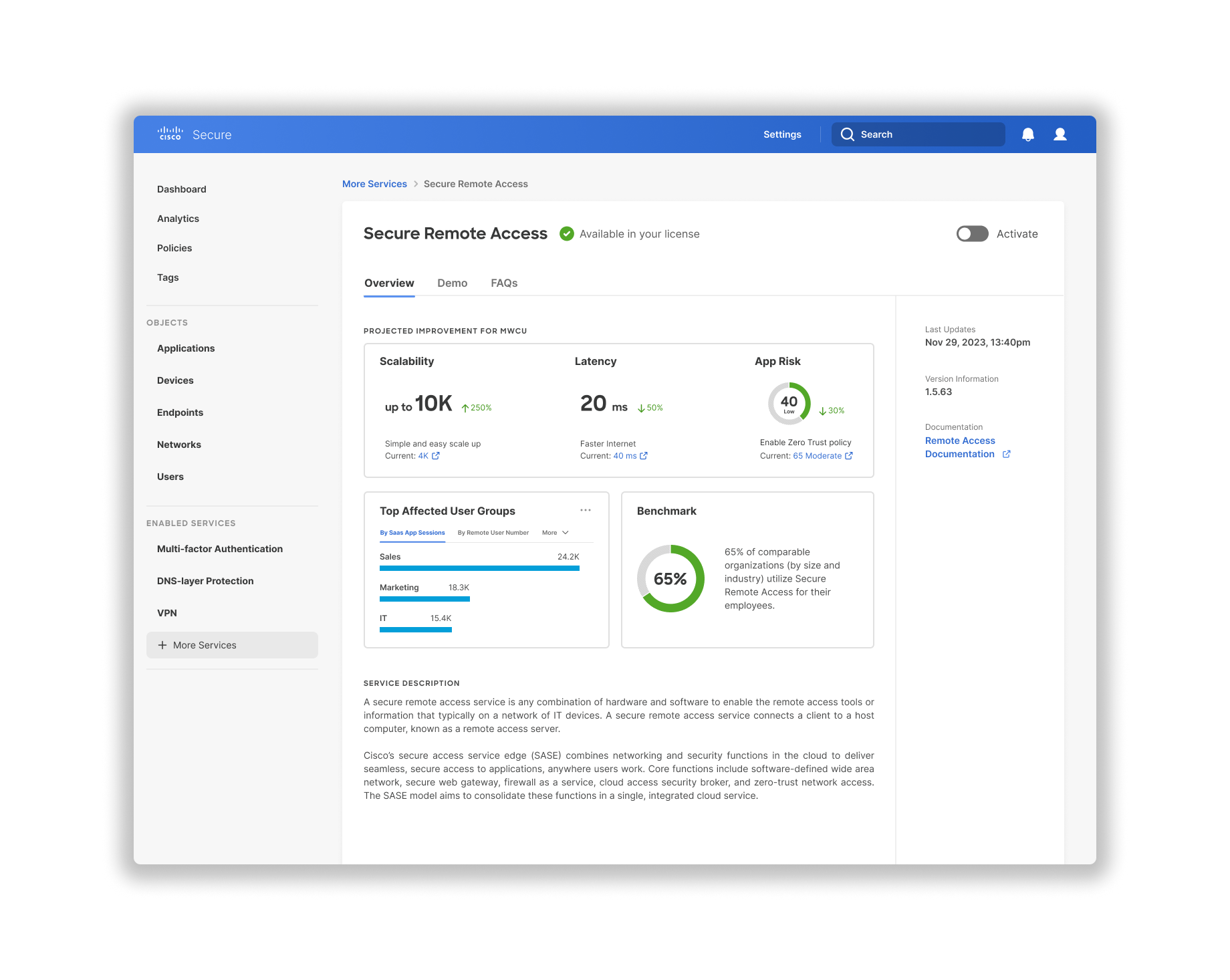This screenshot has height=980, width=1230.
Task: Open Applications under Objects
Action: [186, 348]
